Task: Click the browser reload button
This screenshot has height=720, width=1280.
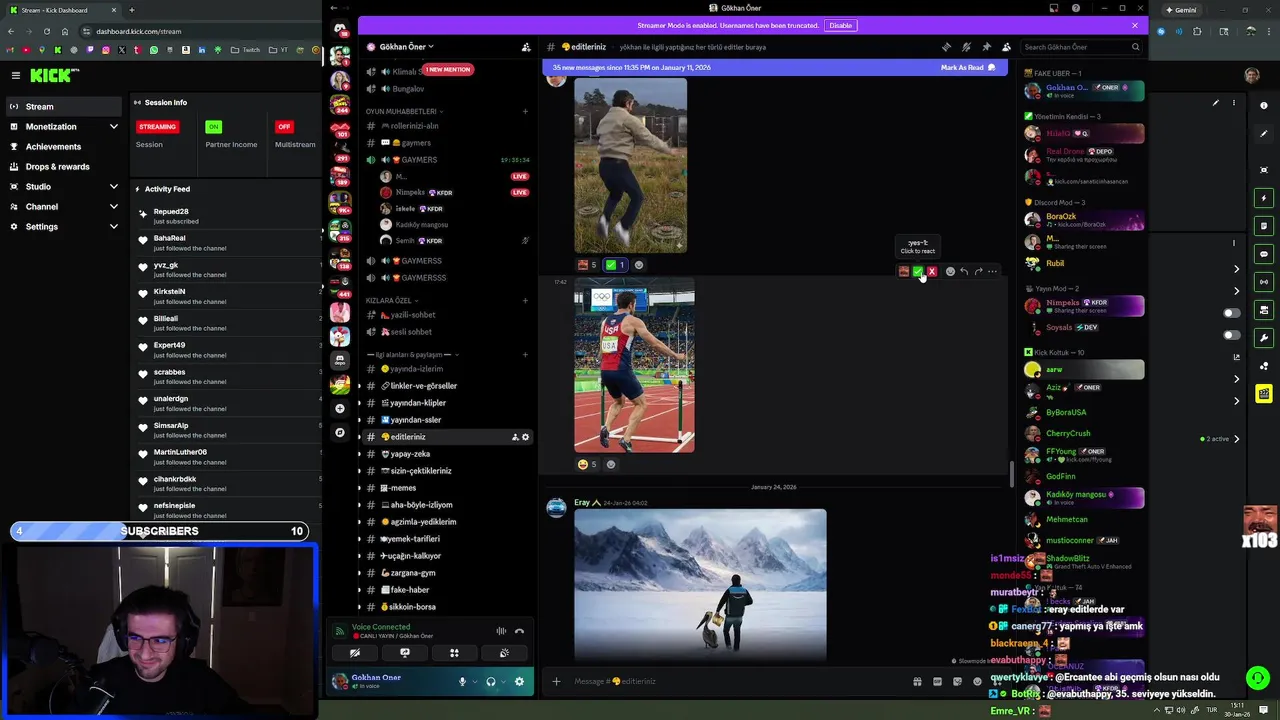Action: point(46,31)
